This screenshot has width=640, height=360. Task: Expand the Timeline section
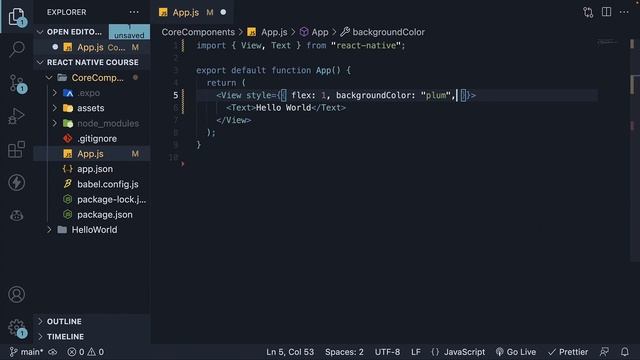point(40,337)
